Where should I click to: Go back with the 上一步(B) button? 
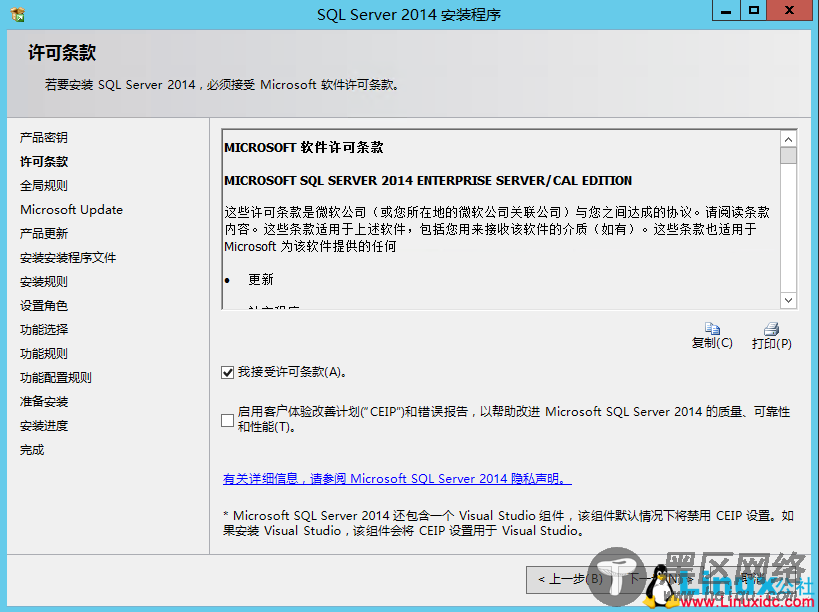pos(570,579)
